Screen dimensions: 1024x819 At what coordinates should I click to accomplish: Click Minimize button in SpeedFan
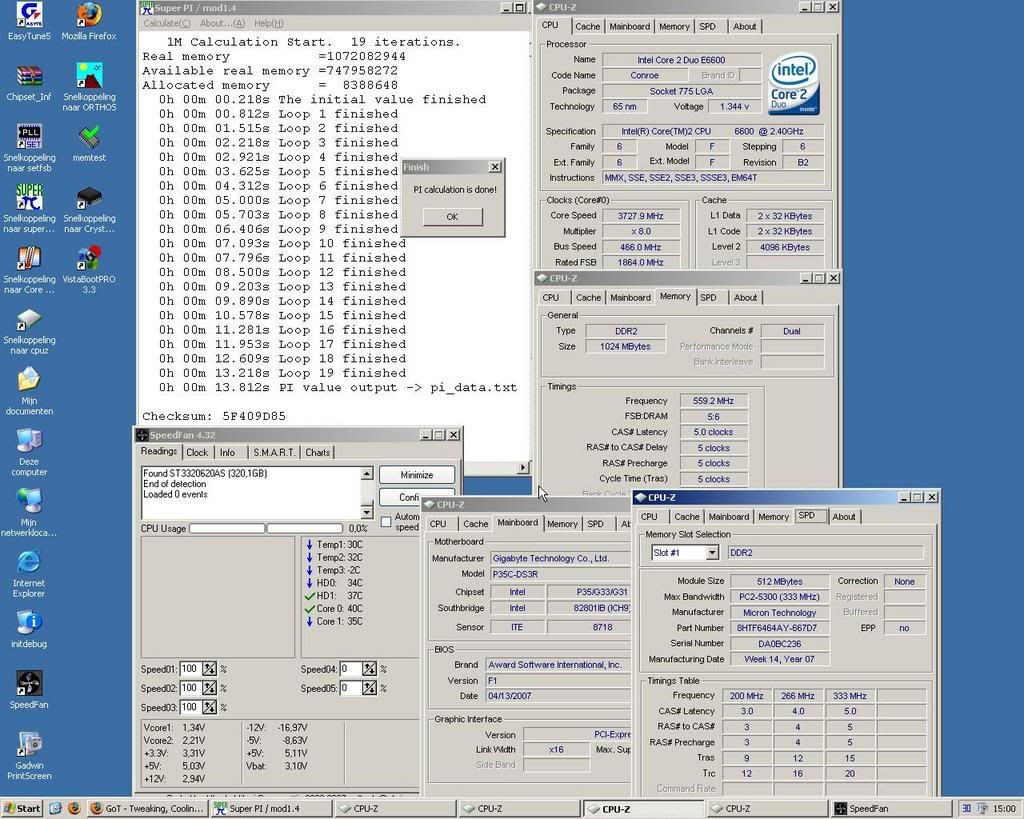417,475
